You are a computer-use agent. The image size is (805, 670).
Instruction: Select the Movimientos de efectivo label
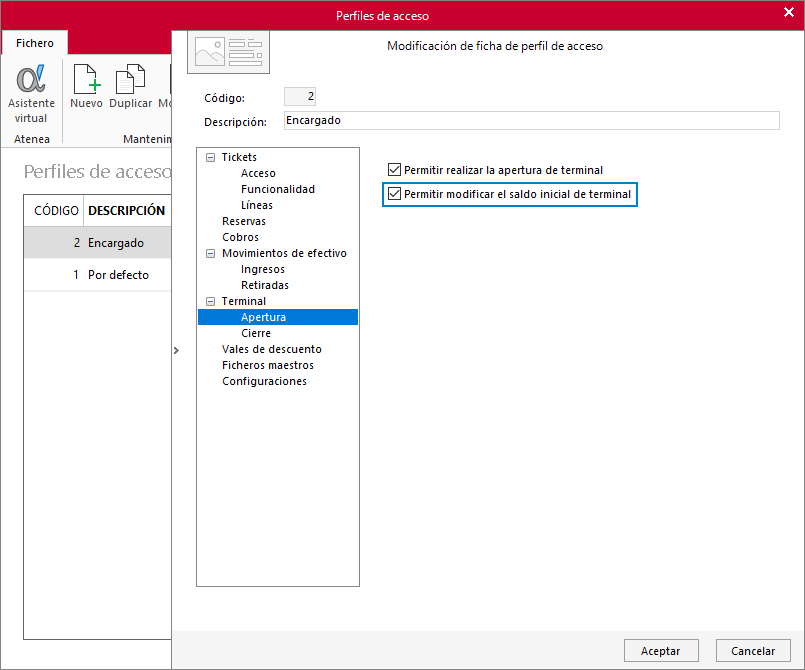point(284,253)
